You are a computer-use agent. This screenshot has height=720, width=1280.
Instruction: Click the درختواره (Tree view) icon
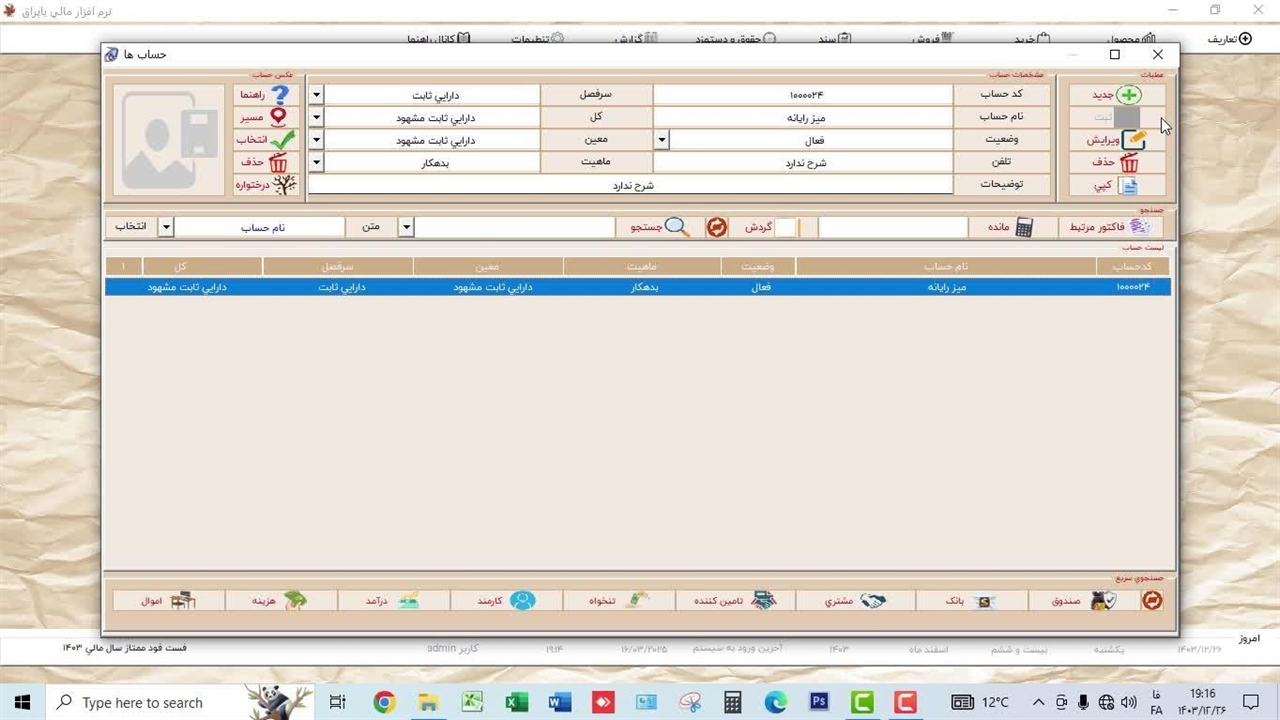click(x=284, y=185)
